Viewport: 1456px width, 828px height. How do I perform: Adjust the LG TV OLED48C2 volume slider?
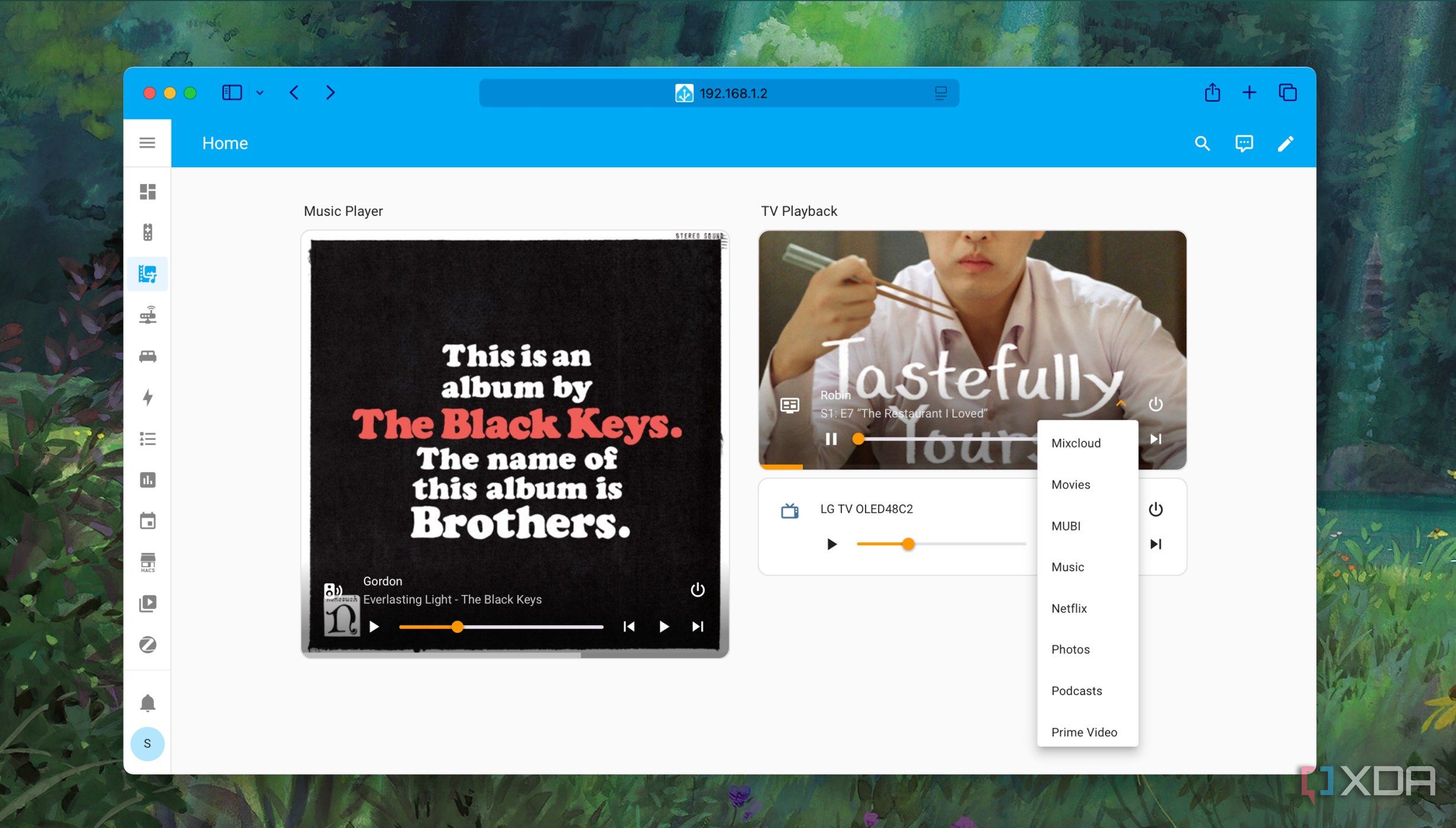pyautogui.click(x=941, y=544)
